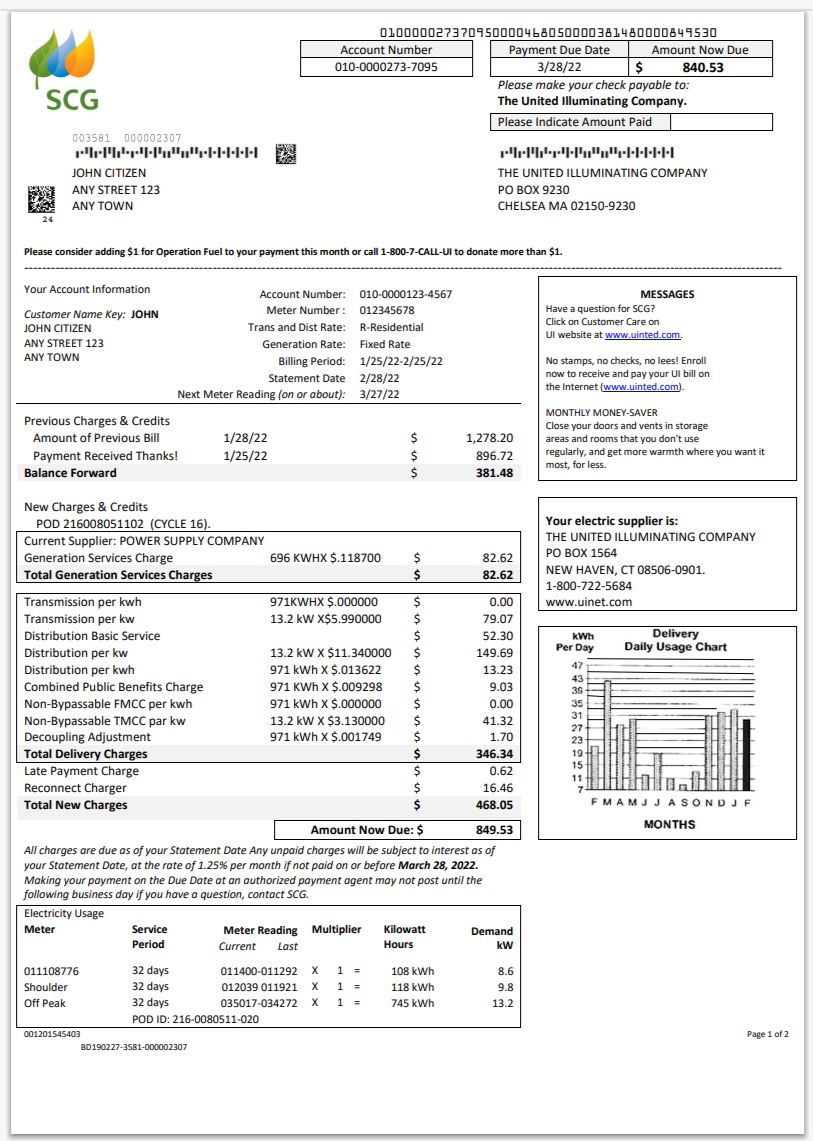The image size is (813, 1141).
Task: Select the Total Delivery Charges row
Action: (x=270, y=754)
